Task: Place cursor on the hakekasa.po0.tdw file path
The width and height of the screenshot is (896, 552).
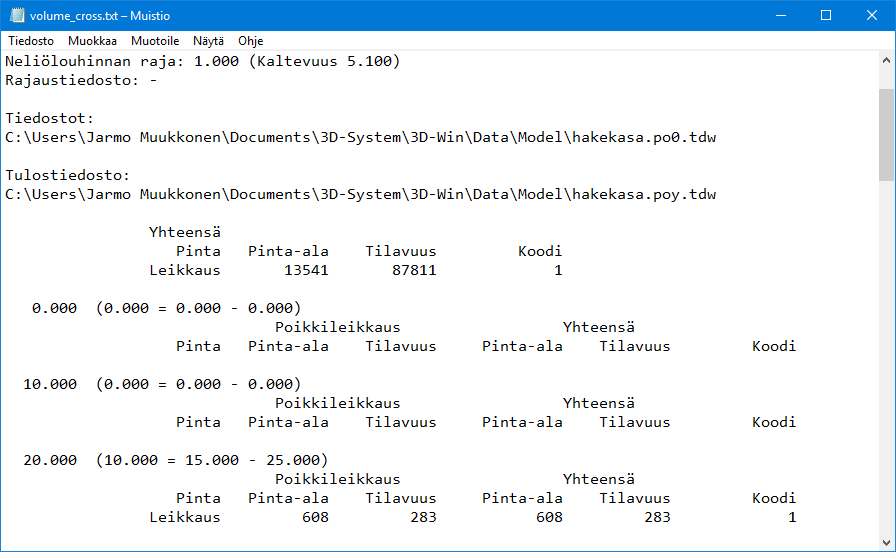Action: point(360,137)
